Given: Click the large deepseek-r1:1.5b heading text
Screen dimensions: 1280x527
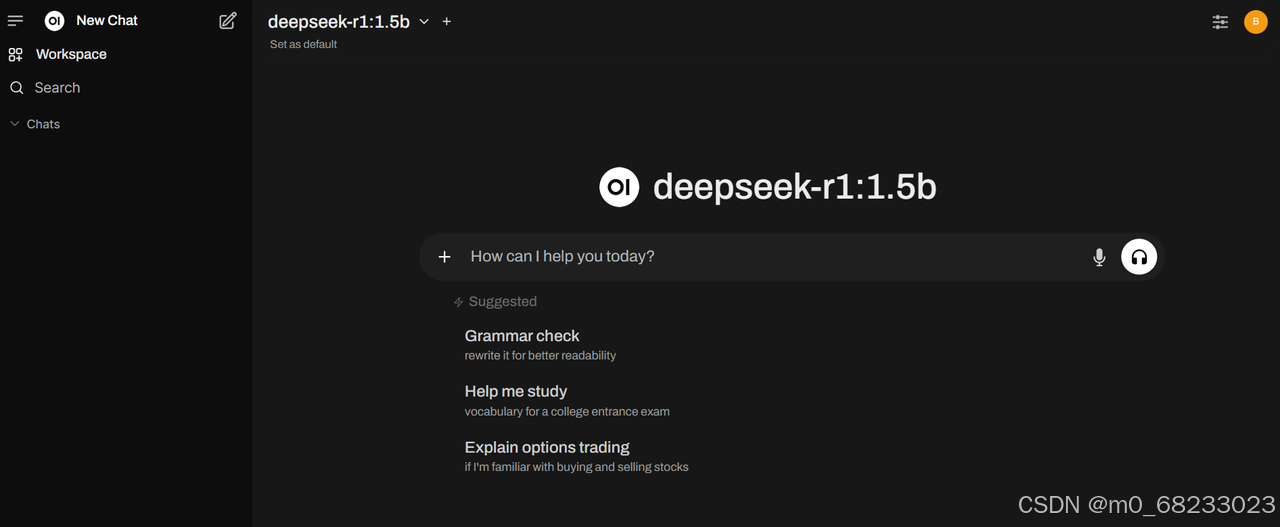Looking at the screenshot, I should (795, 187).
